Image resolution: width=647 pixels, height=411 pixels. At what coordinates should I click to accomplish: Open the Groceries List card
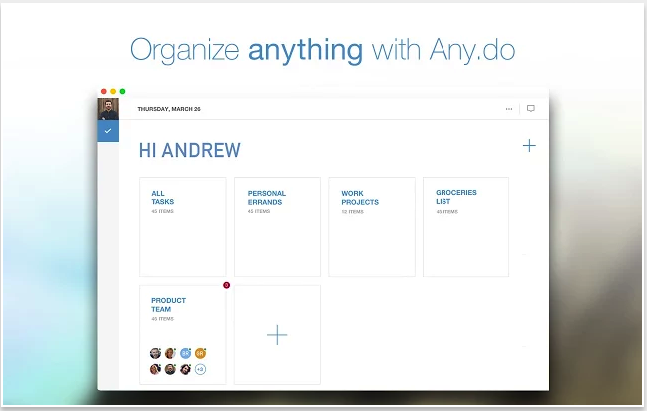[x=466, y=227]
